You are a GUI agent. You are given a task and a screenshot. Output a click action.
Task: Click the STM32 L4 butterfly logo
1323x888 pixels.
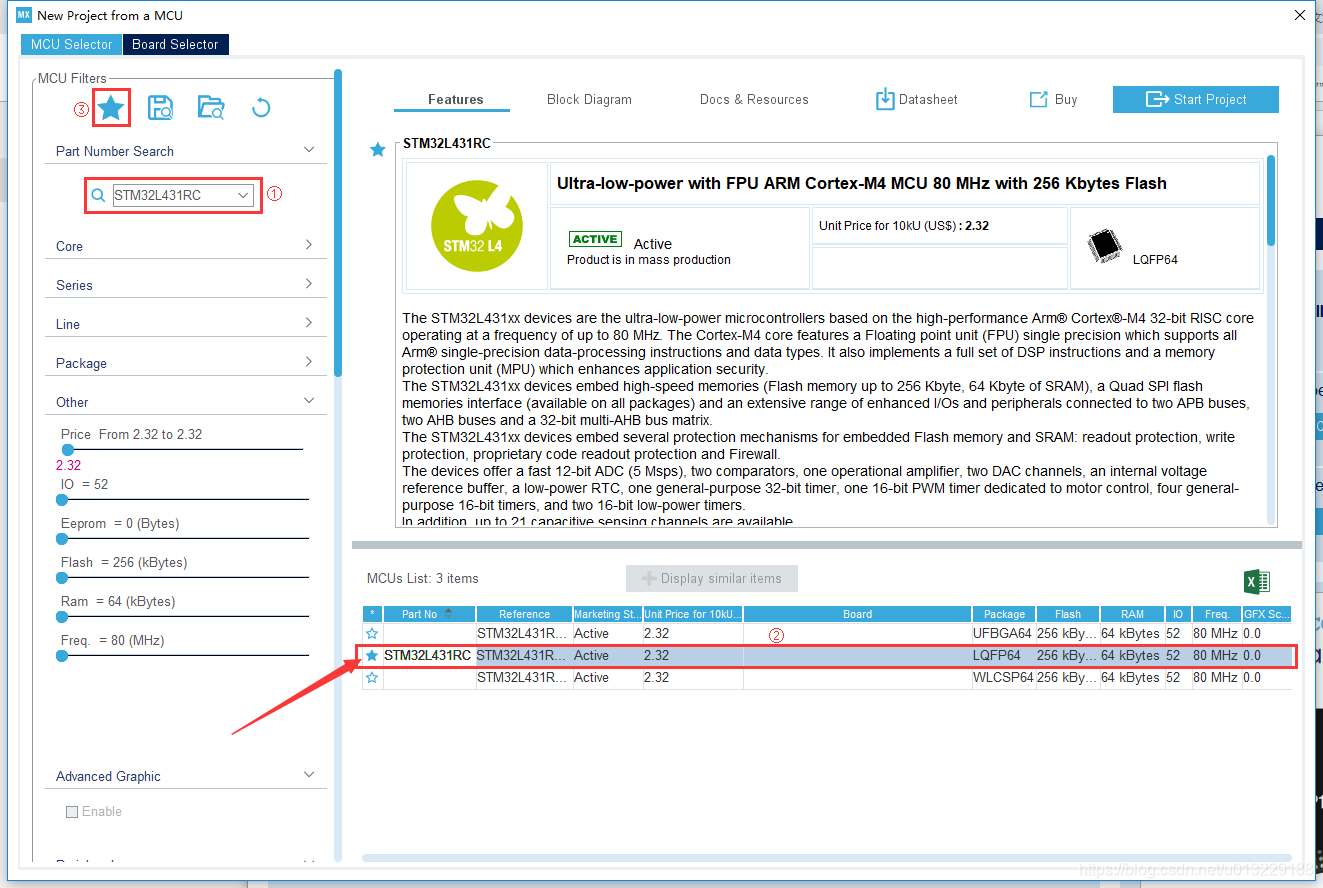click(x=475, y=224)
